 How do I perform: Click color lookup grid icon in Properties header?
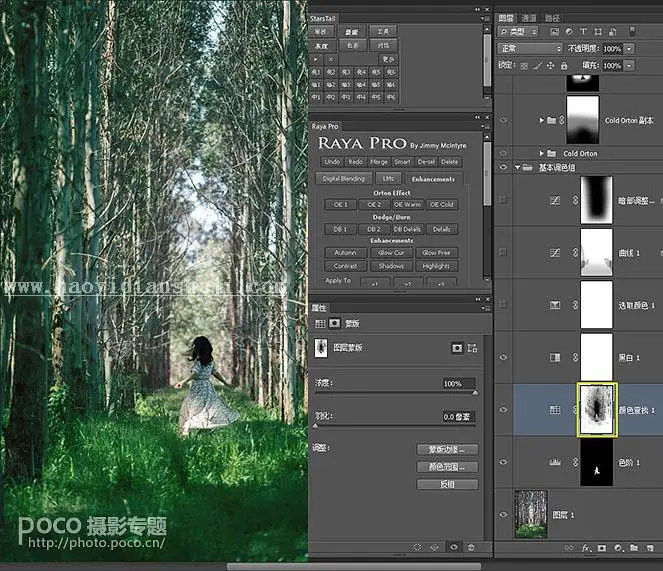(x=320, y=324)
